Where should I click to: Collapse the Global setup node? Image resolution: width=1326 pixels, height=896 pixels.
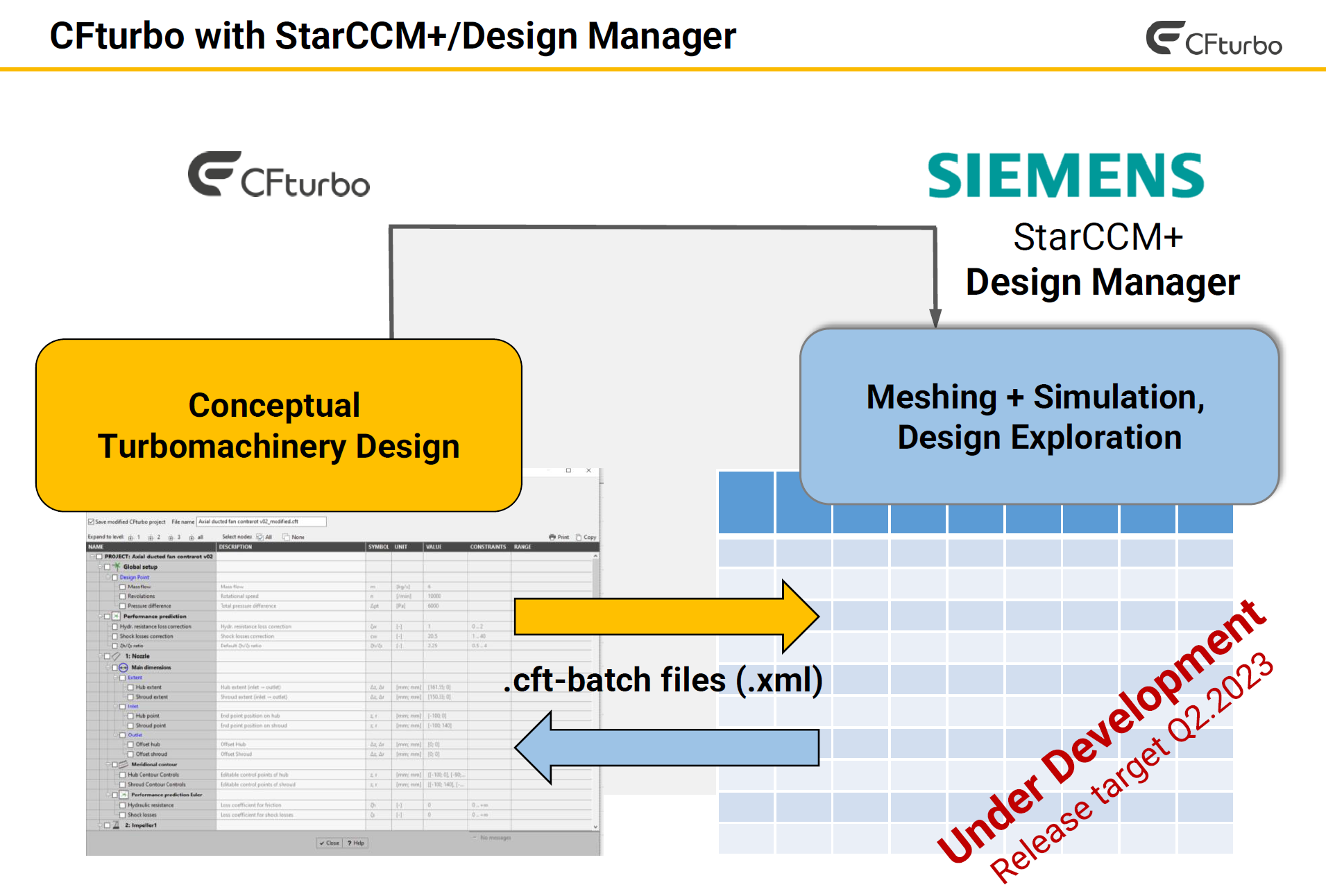[x=100, y=567]
